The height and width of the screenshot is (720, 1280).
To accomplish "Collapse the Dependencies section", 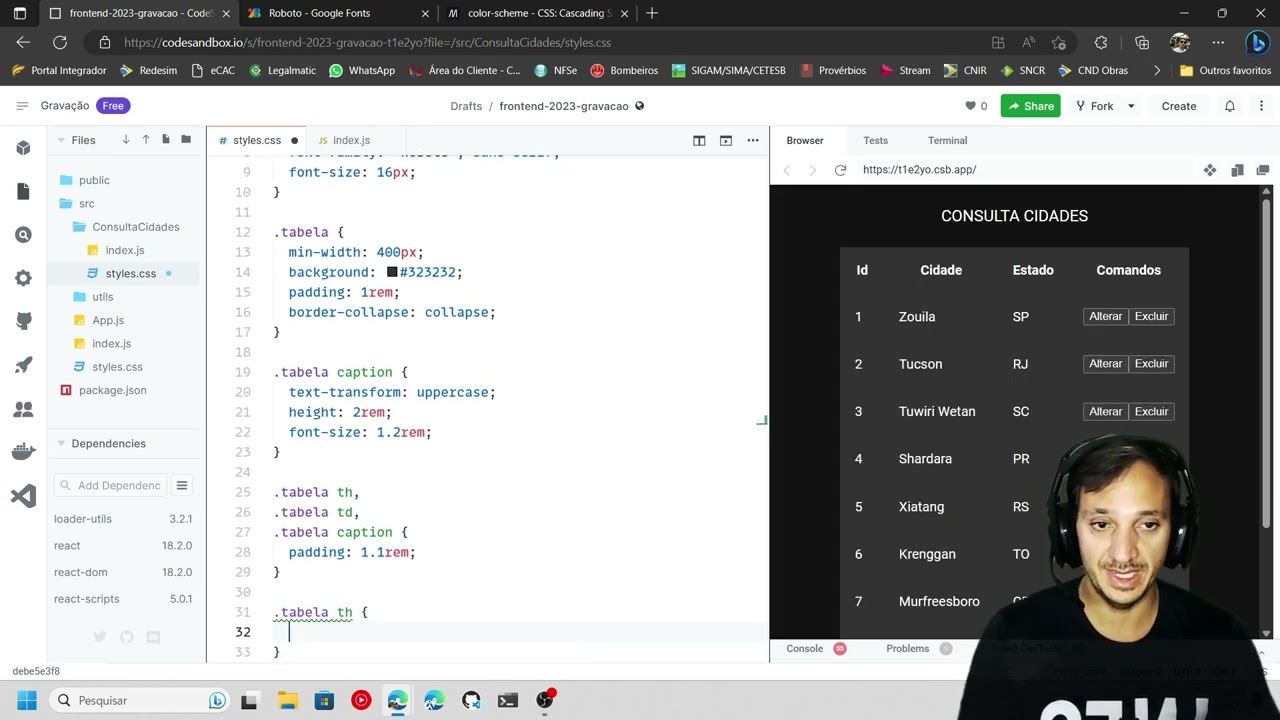I will (x=61, y=443).
